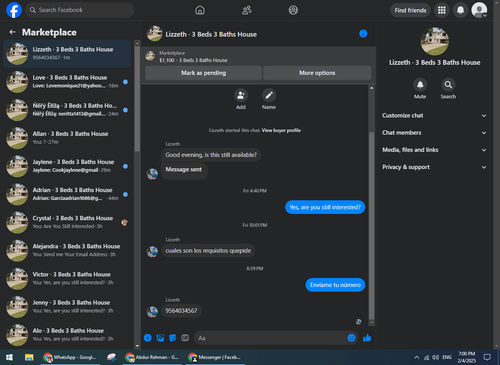Search in the conversation via magnifier icon
500x365 pixels.
448,85
